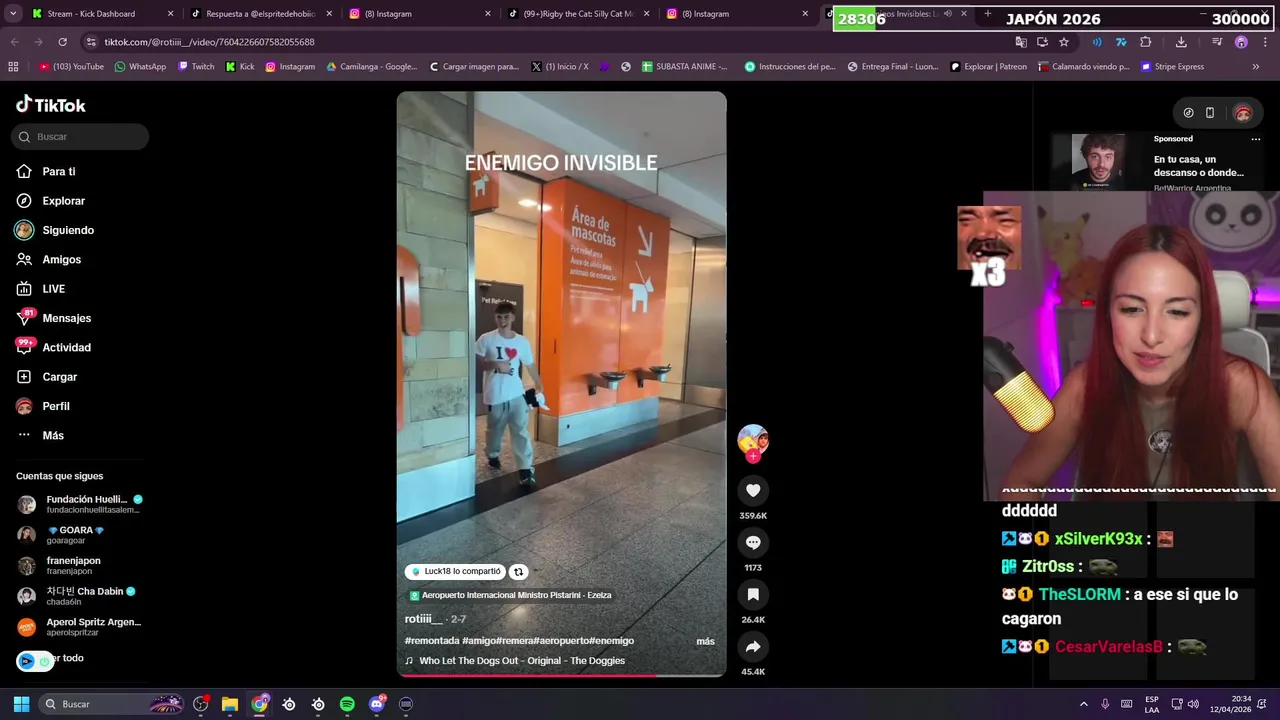Open ESP LAA language indicator
Viewport: 1280px width, 720px height.
tap(1152, 704)
